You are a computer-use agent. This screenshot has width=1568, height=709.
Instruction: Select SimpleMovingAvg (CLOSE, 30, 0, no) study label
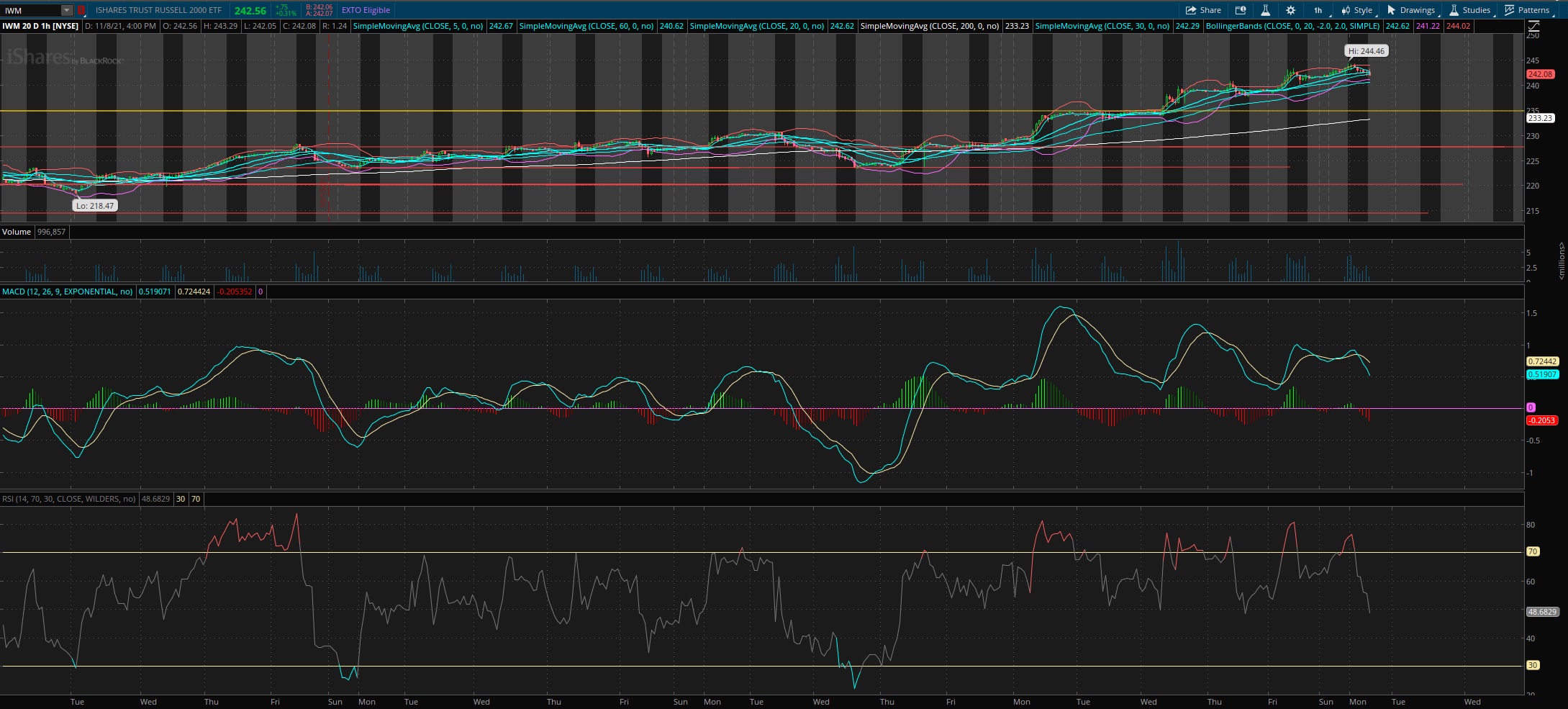coord(1102,26)
